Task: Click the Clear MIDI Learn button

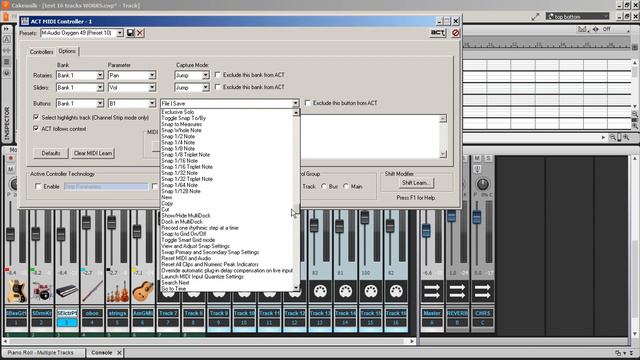Action: tap(93, 153)
